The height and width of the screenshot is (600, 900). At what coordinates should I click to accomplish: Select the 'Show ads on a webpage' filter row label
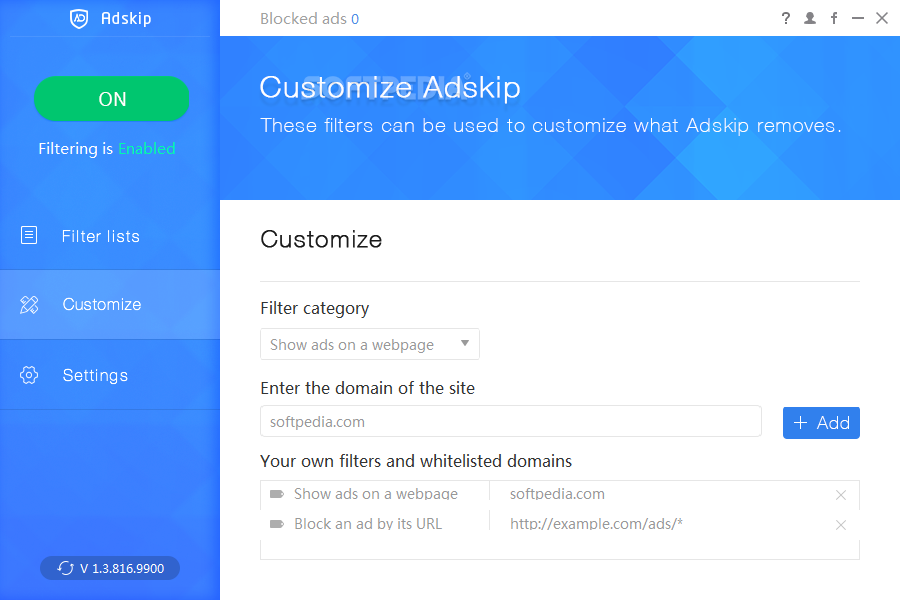coord(376,494)
